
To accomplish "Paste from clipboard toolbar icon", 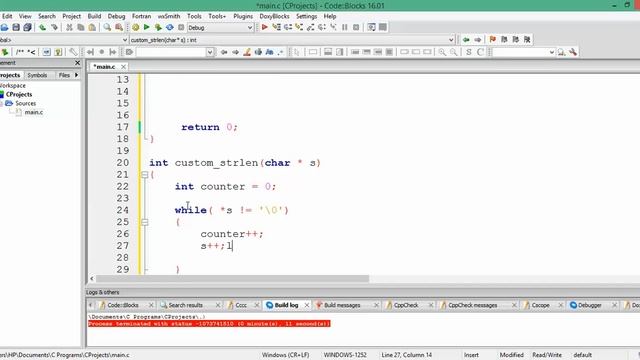I will click(x=92, y=27).
